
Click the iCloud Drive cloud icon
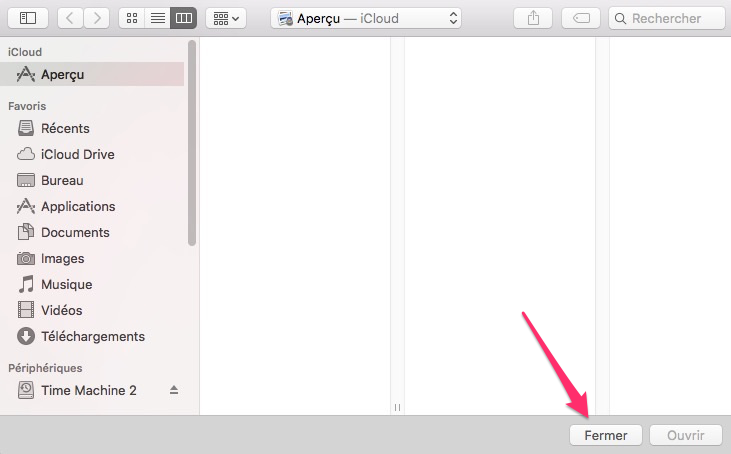tap(26, 154)
